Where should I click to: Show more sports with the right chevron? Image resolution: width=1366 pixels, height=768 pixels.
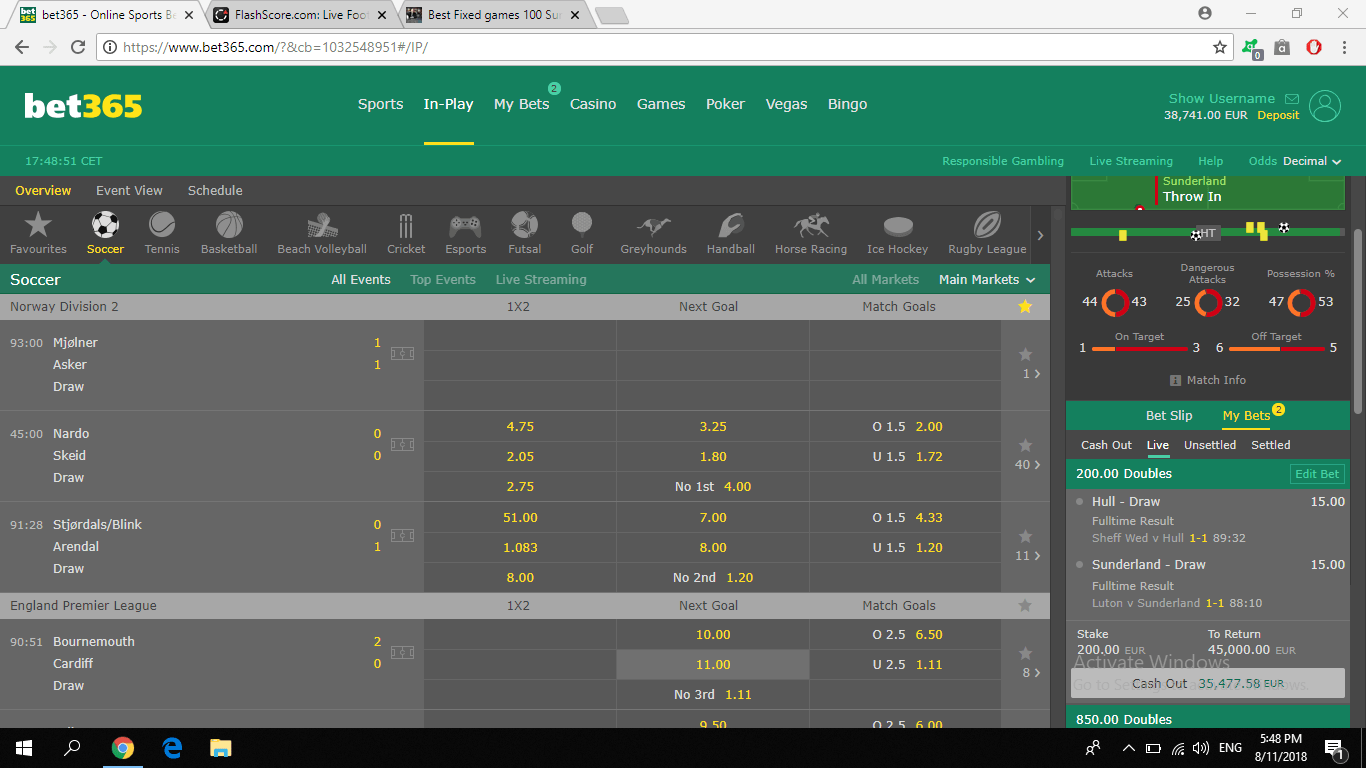(1040, 236)
